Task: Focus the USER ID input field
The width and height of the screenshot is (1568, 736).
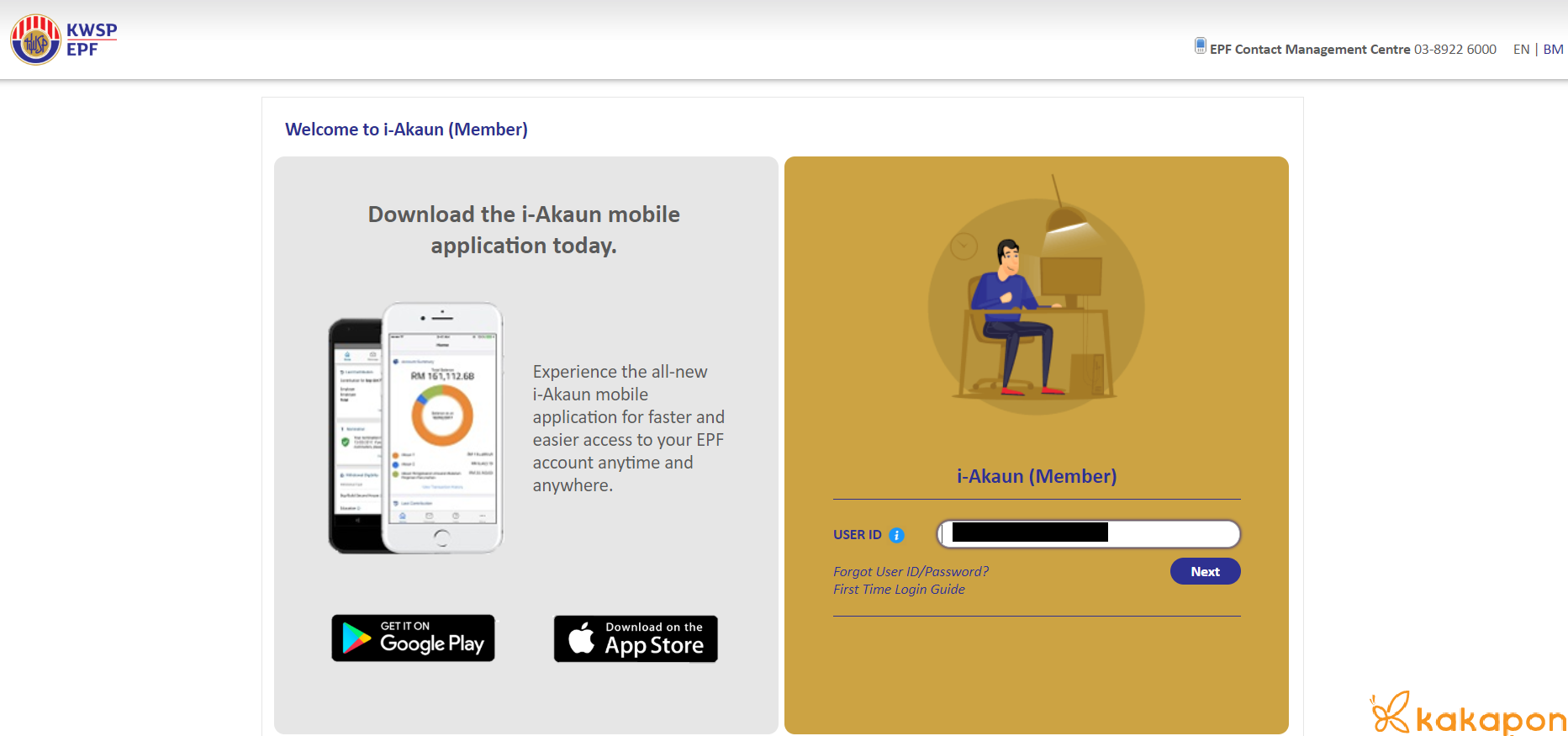Action: 1088,533
